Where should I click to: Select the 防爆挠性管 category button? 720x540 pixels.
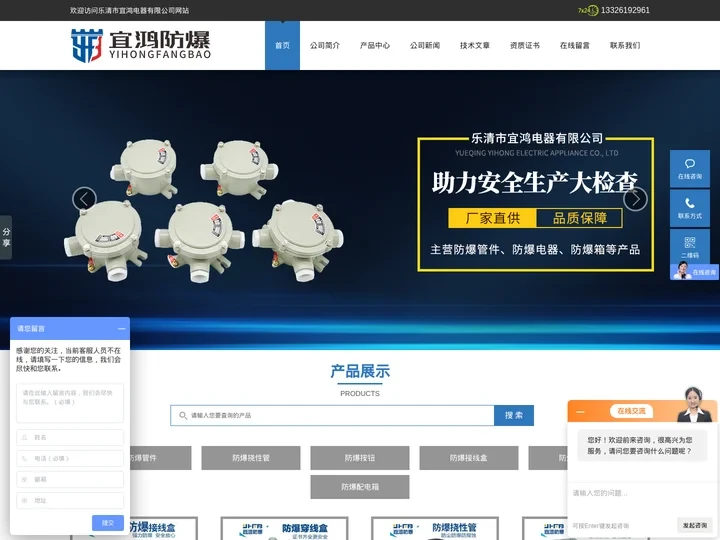pos(251,458)
